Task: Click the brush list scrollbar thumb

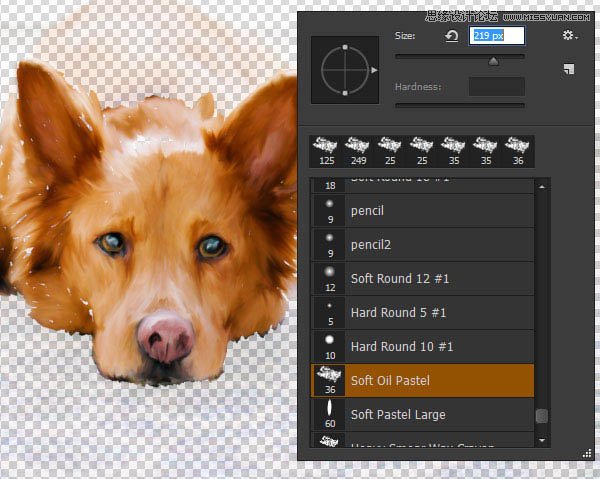Action: point(542,416)
